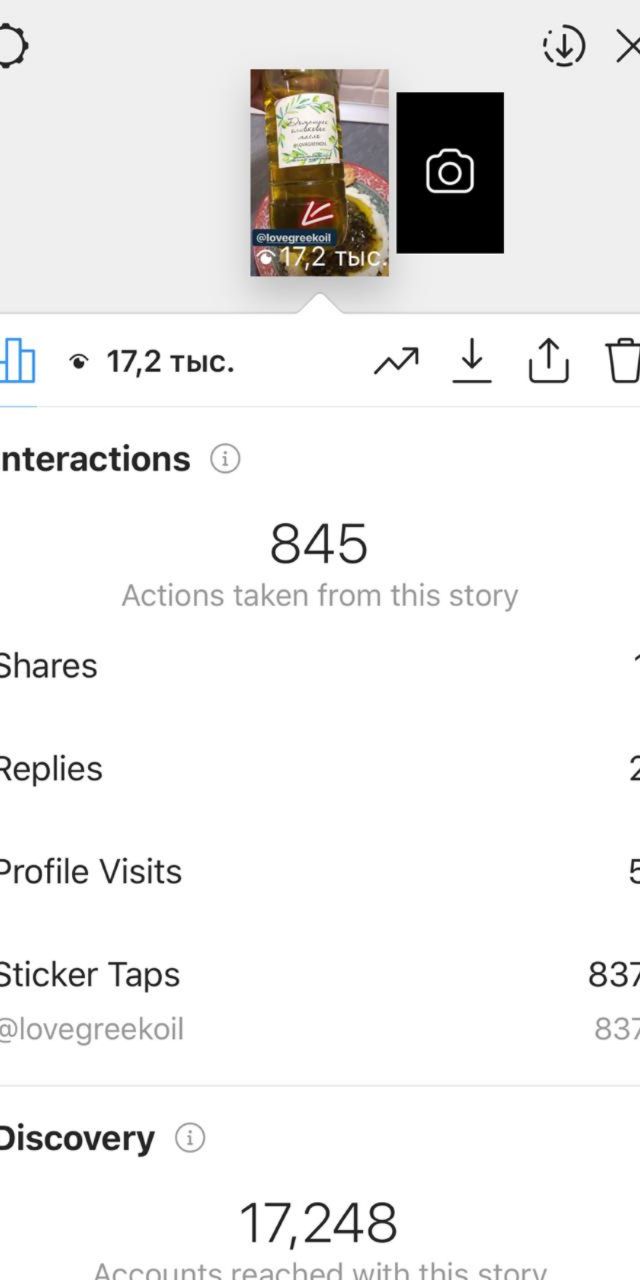Image resolution: width=640 pixels, height=1280 pixels.
Task: Tap the Replies row
Action: [320, 769]
